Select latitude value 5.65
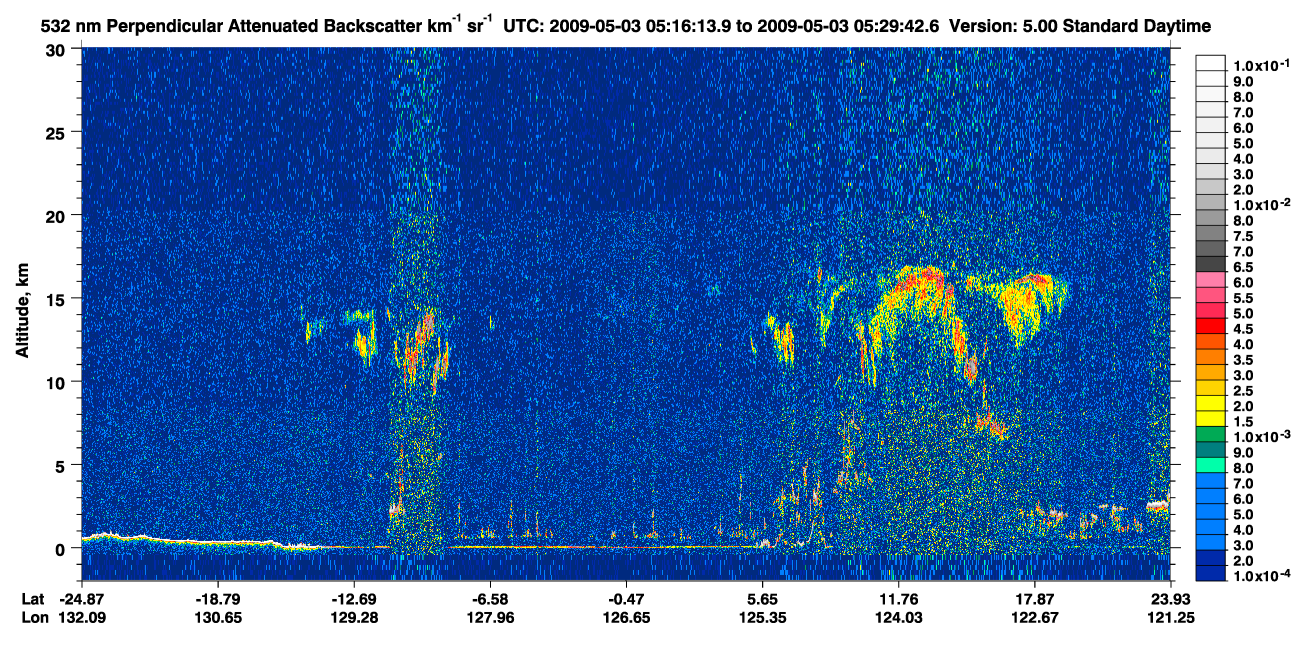 point(763,599)
